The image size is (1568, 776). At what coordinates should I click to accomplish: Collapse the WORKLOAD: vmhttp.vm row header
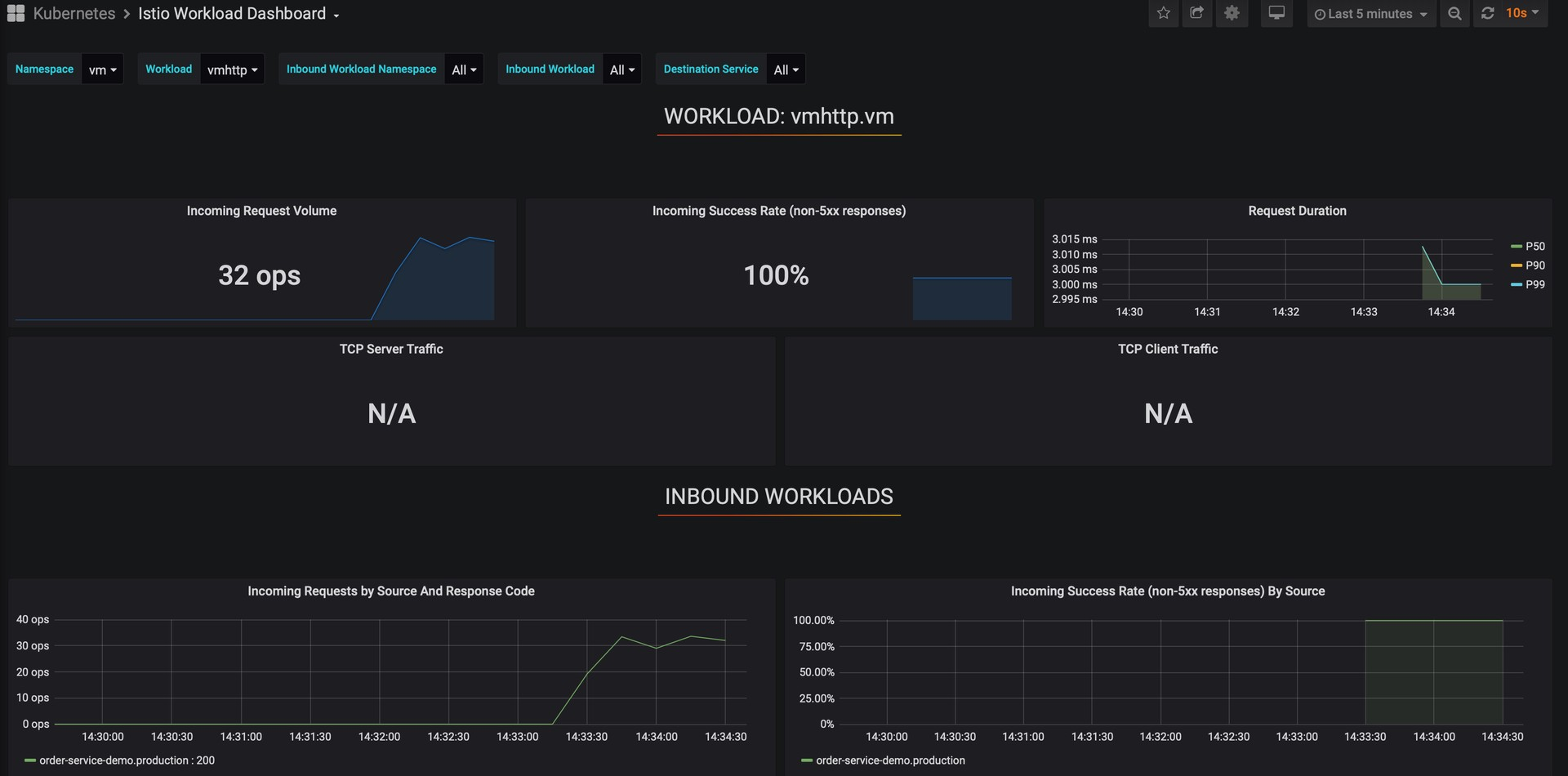779,116
